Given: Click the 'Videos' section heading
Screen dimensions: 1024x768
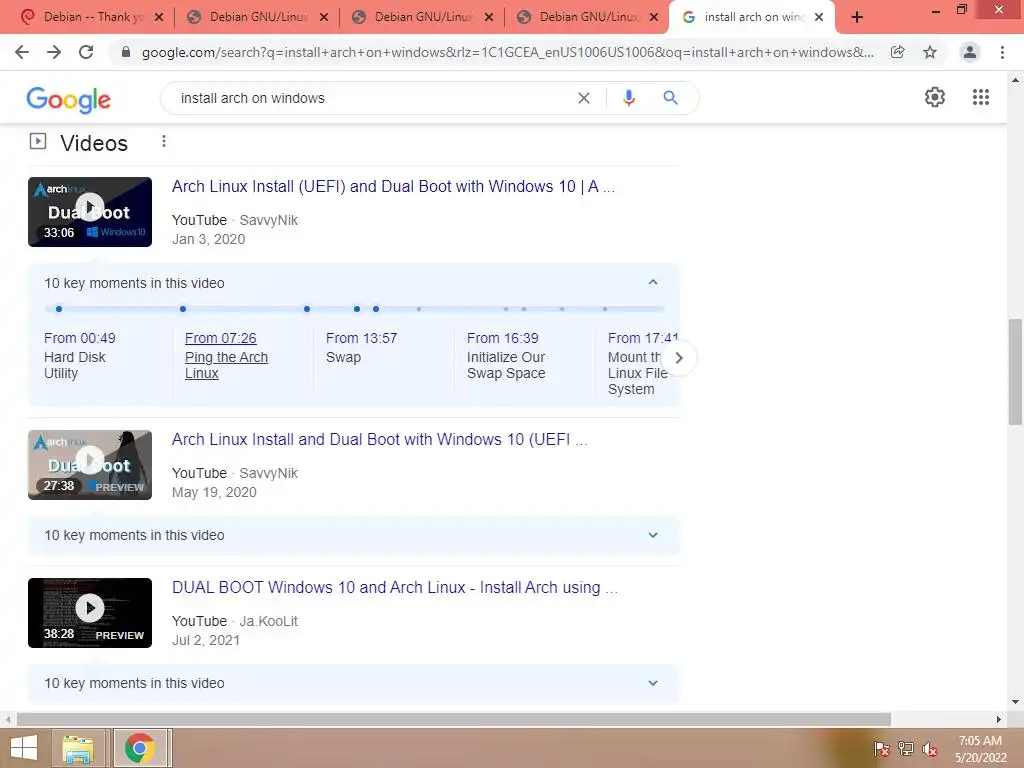Looking at the screenshot, I should (94, 143).
